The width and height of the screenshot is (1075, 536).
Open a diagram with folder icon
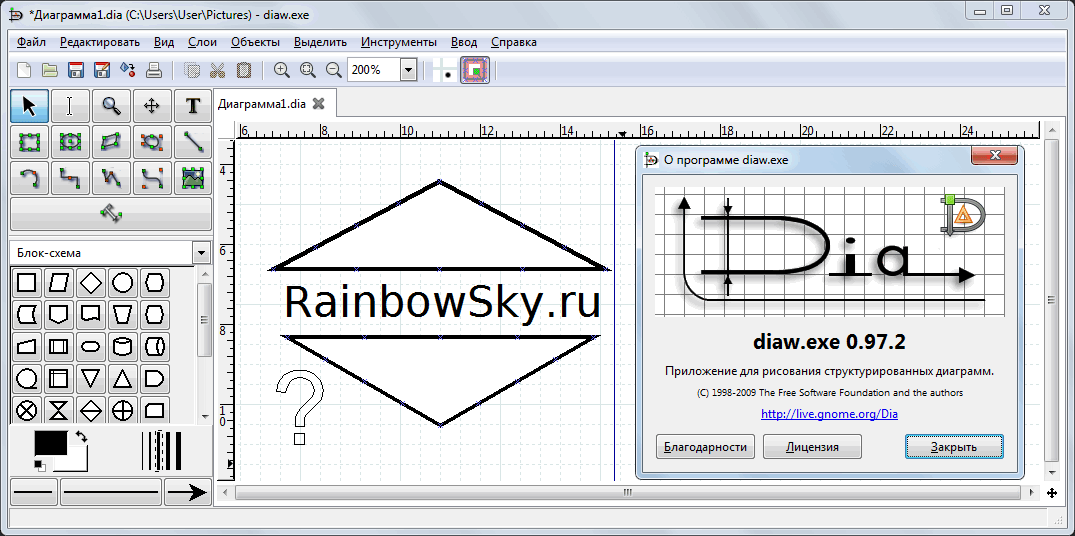tap(49, 70)
